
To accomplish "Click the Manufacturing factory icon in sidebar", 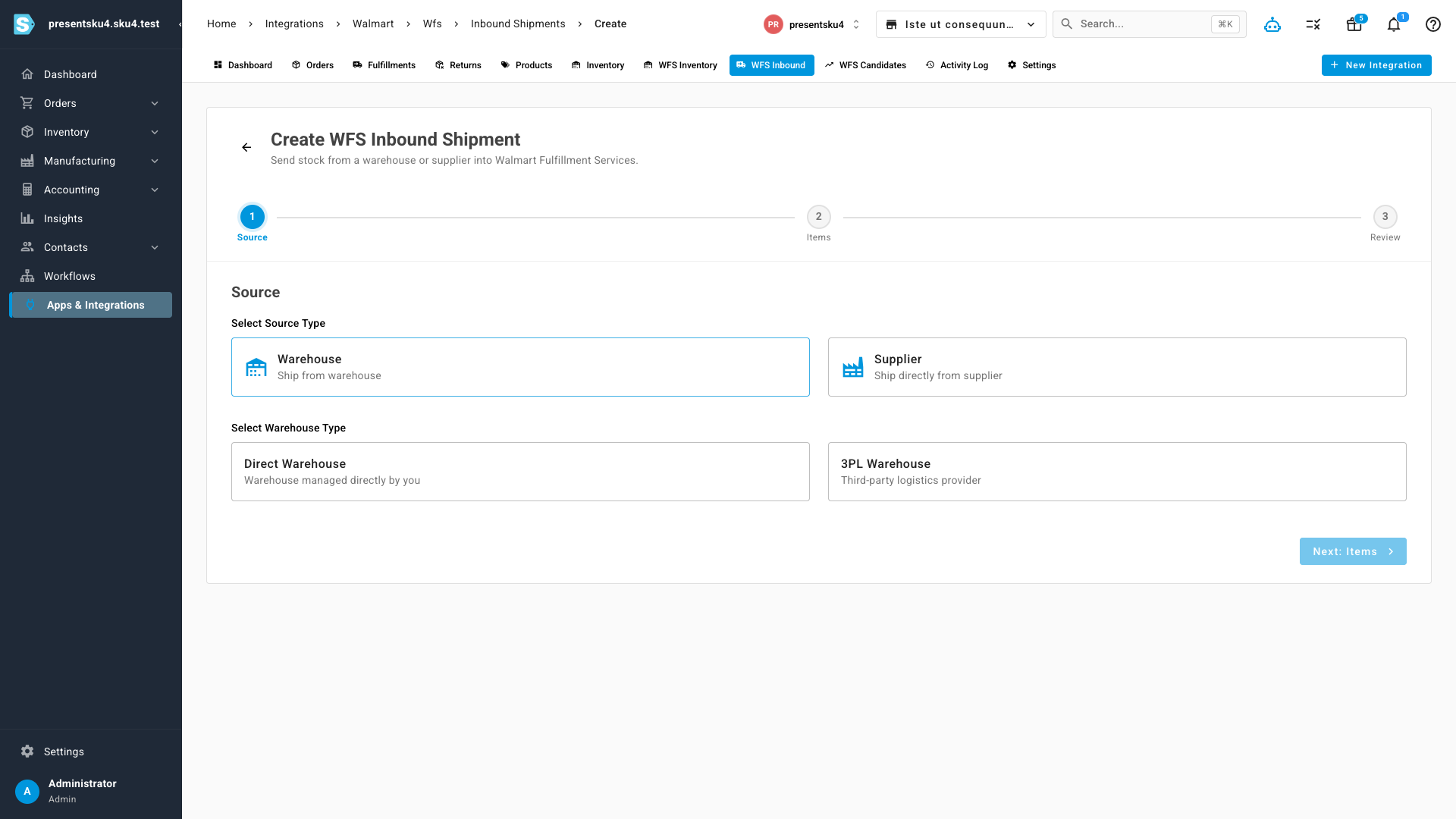I will [x=27, y=161].
